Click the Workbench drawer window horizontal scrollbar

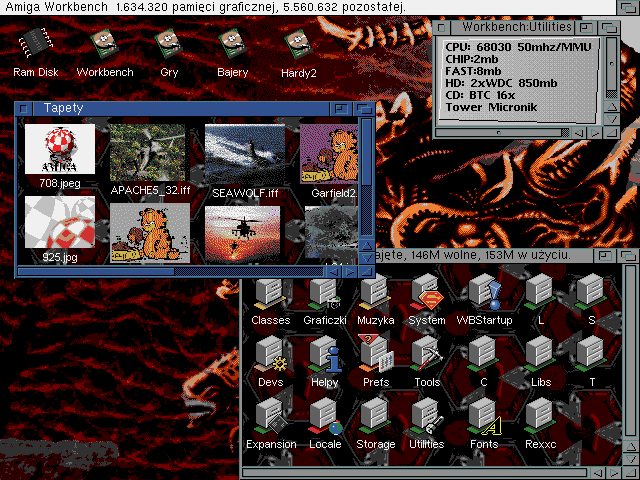(x=415, y=473)
